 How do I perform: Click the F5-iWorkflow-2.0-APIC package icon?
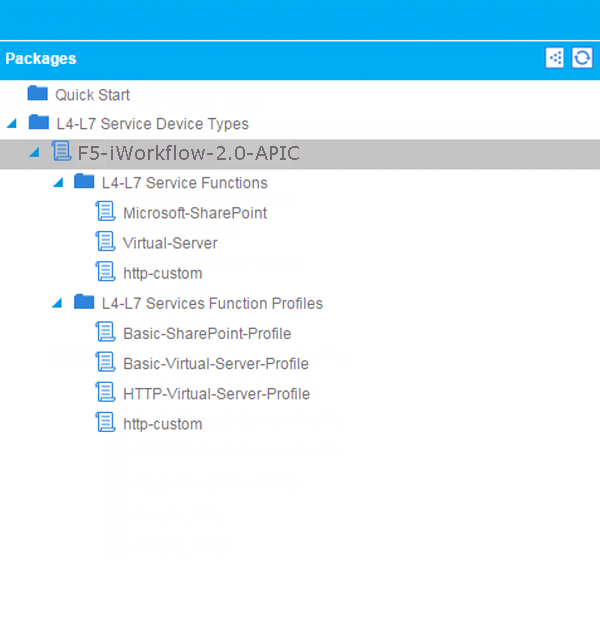click(x=61, y=152)
